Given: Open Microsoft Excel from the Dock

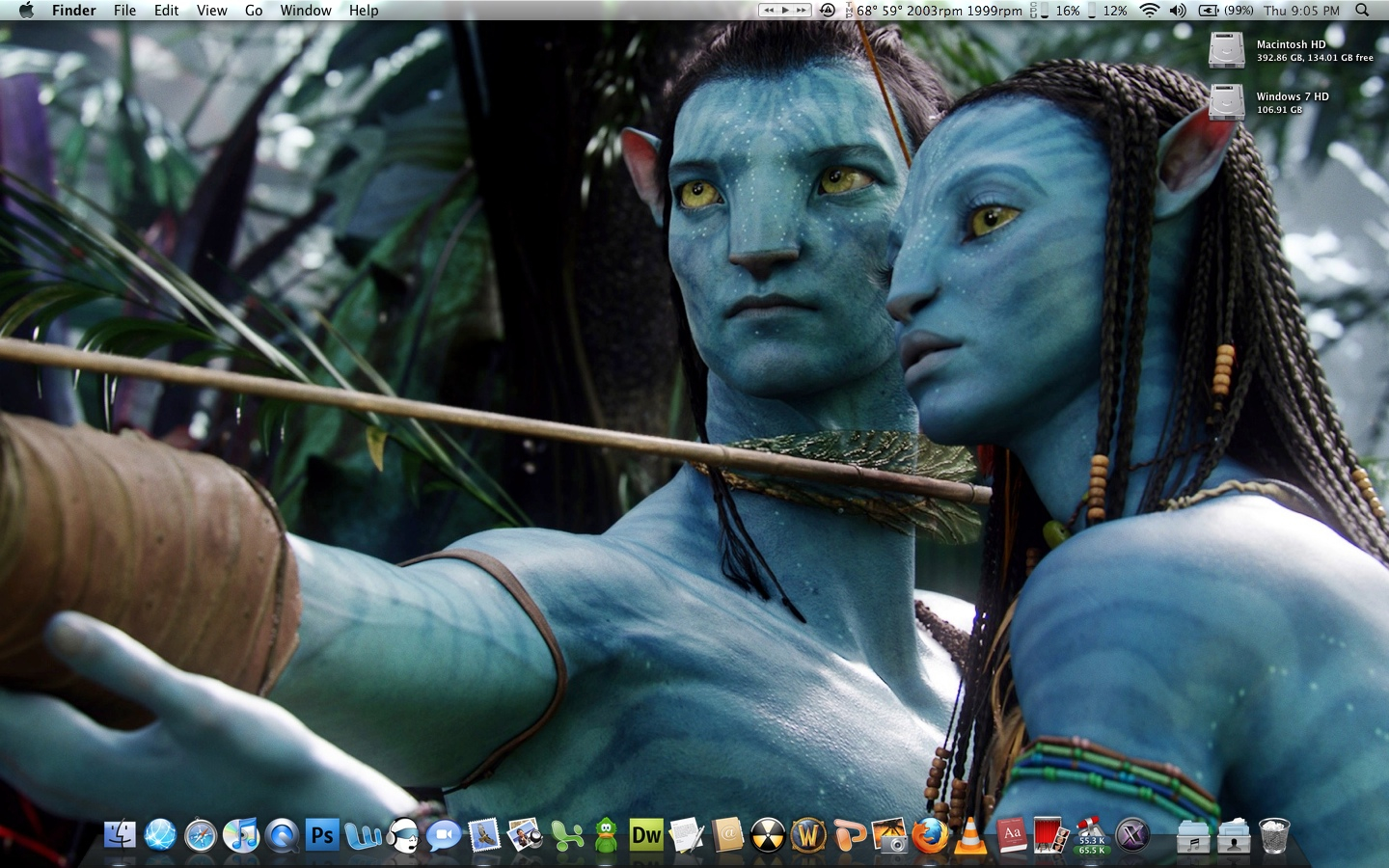Looking at the screenshot, I should [x=565, y=834].
